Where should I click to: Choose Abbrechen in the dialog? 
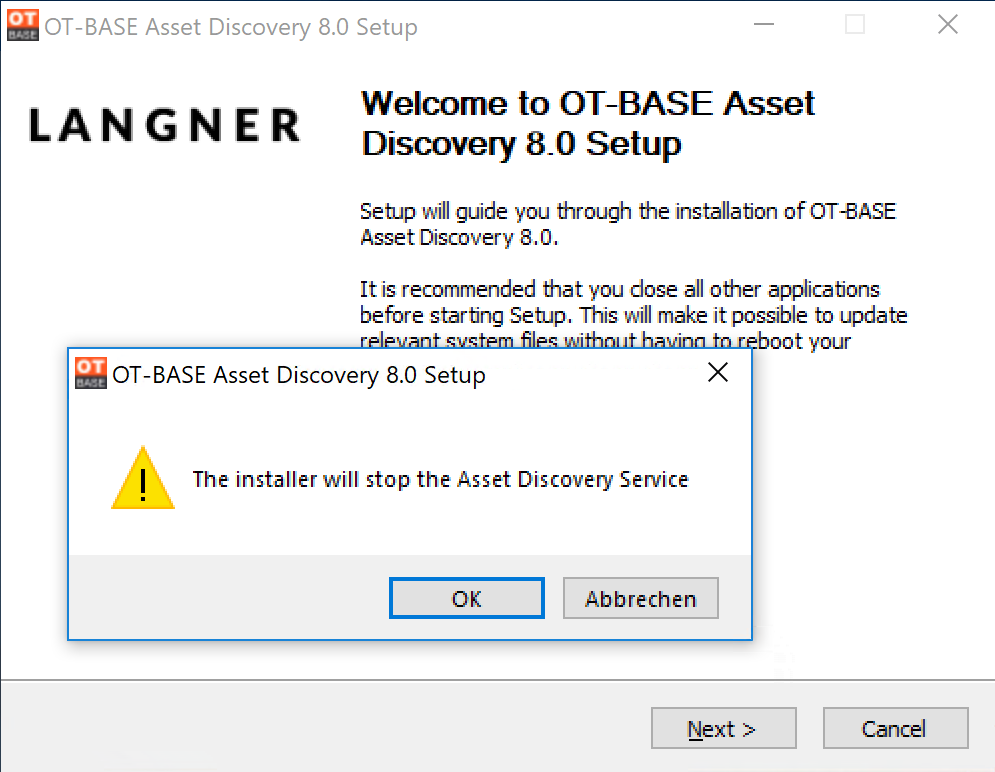(x=640, y=598)
